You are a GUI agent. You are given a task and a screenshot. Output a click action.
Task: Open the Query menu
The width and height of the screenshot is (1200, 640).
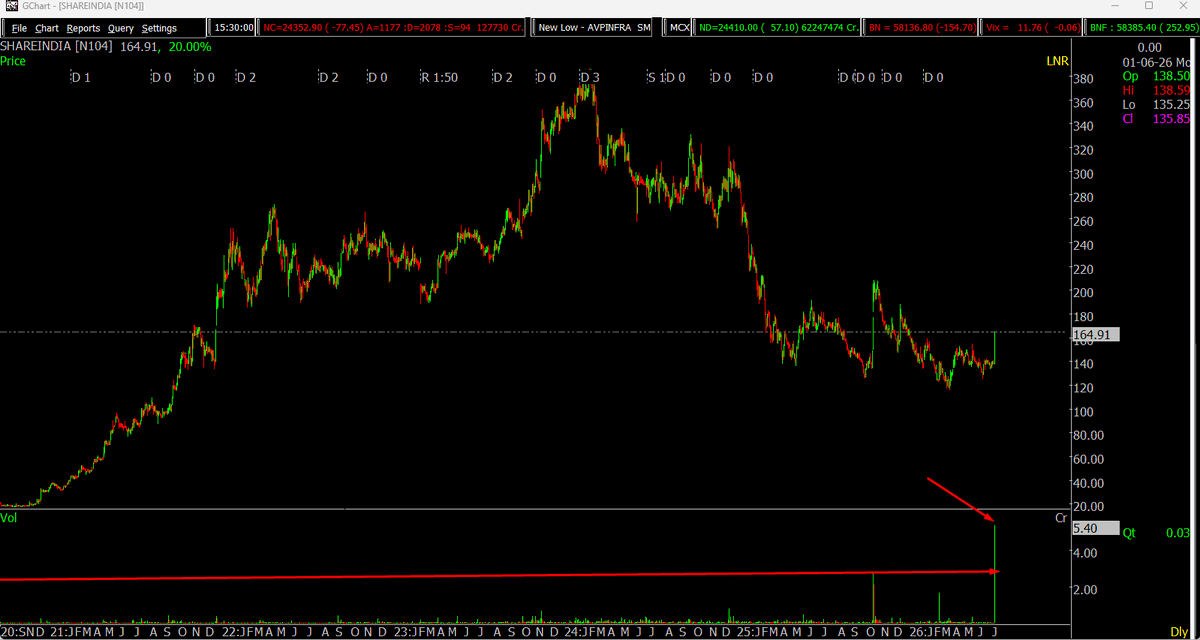(121, 28)
